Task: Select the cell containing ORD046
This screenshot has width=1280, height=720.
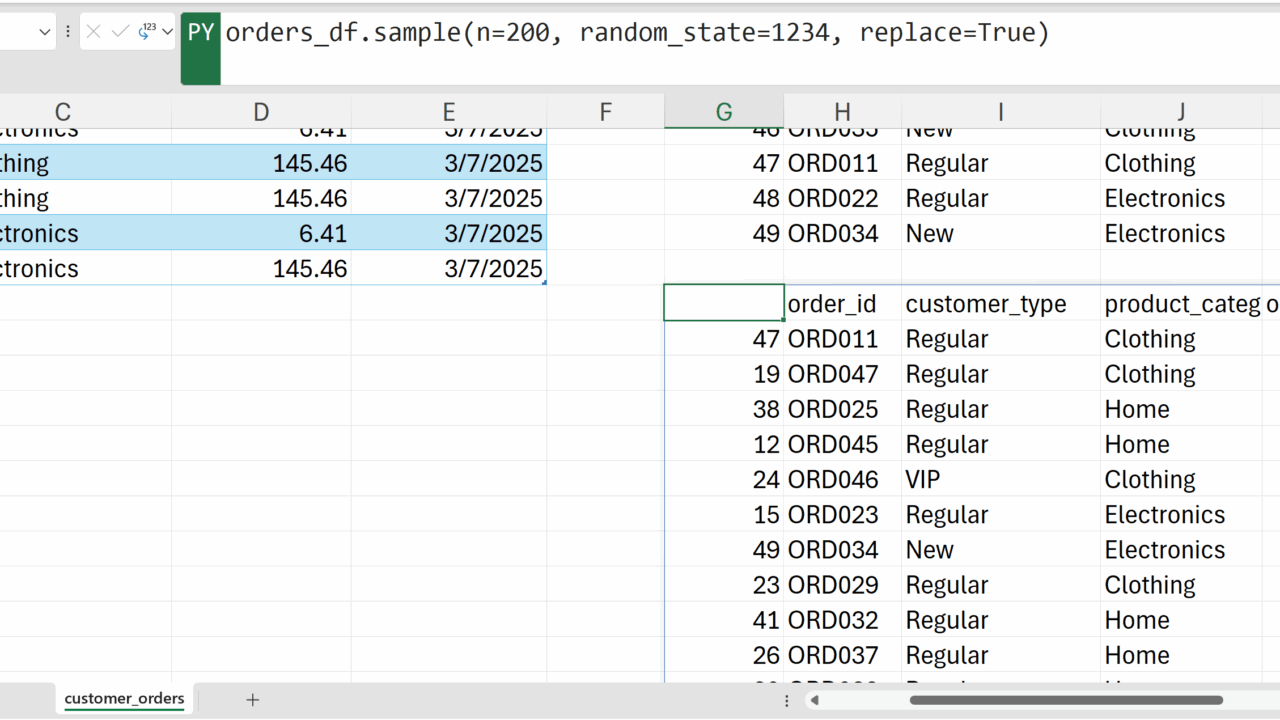Action: pos(842,480)
